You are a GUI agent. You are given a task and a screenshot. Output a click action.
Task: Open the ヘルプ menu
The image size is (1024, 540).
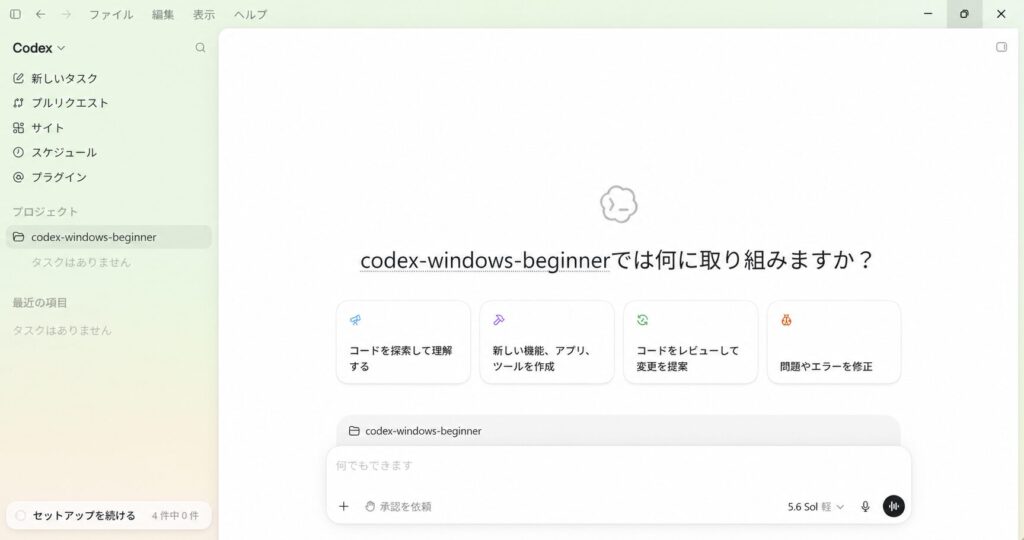click(251, 14)
